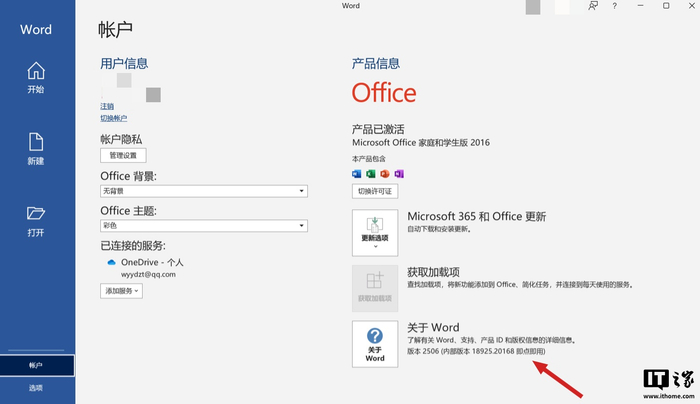Click the 帐户隐私 heading
This screenshot has width=700, height=404.
(x=121, y=139)
